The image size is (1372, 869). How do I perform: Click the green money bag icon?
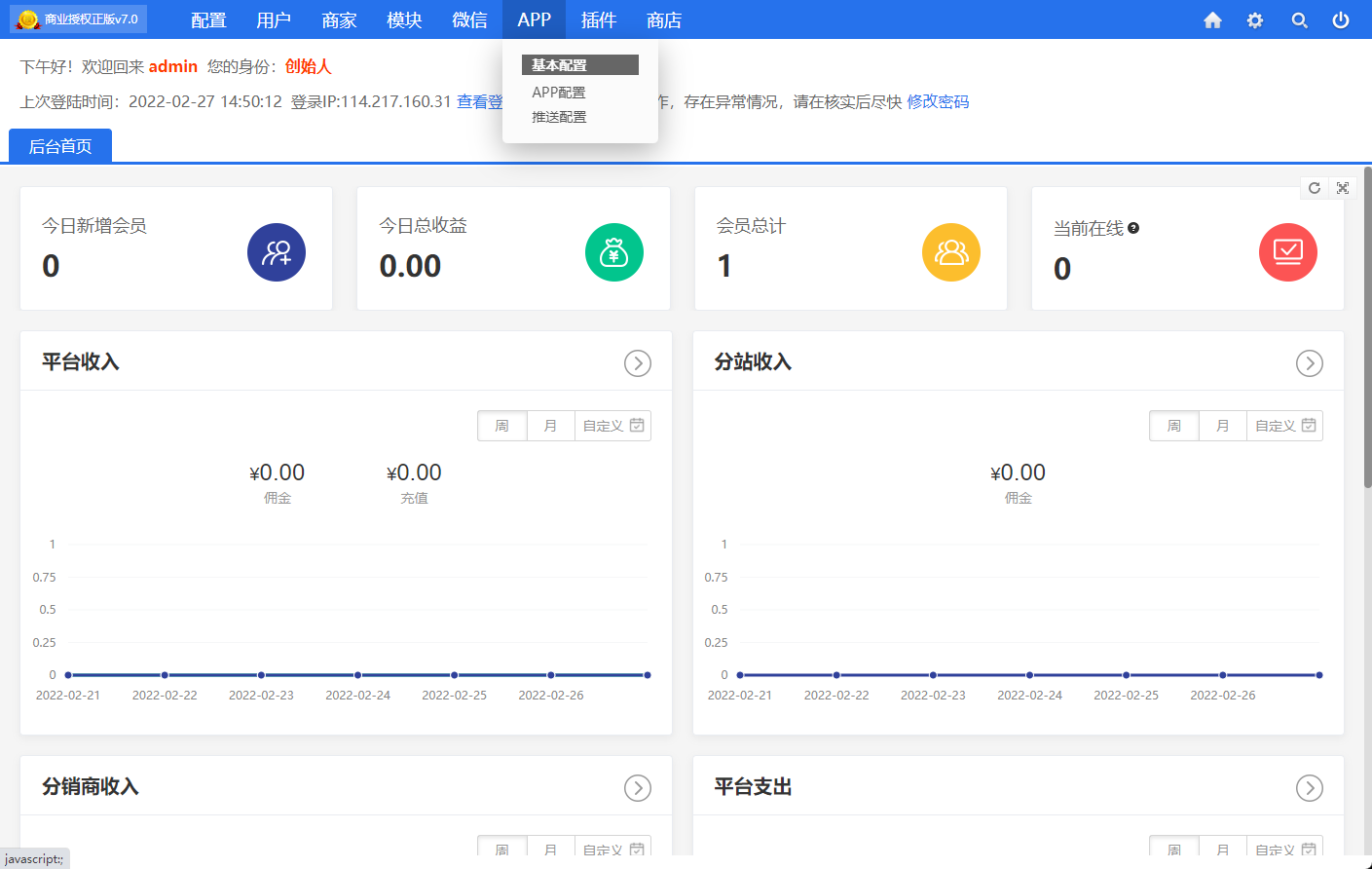click(x=614, y=252)
